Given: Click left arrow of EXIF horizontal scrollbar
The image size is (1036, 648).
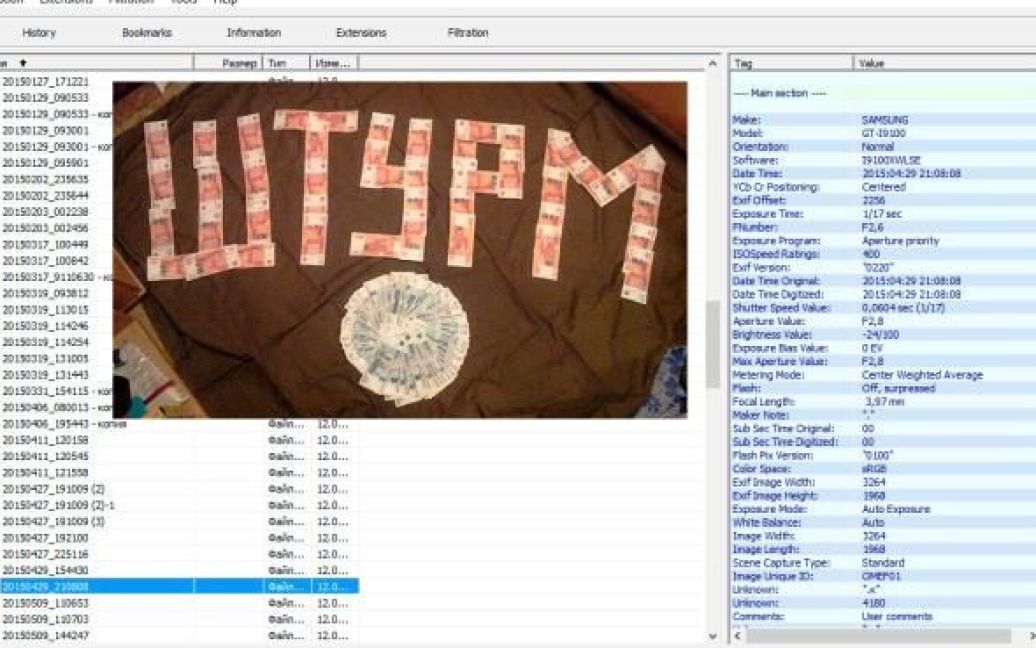Looking at the screenshot, I should [x=737, y=635].
